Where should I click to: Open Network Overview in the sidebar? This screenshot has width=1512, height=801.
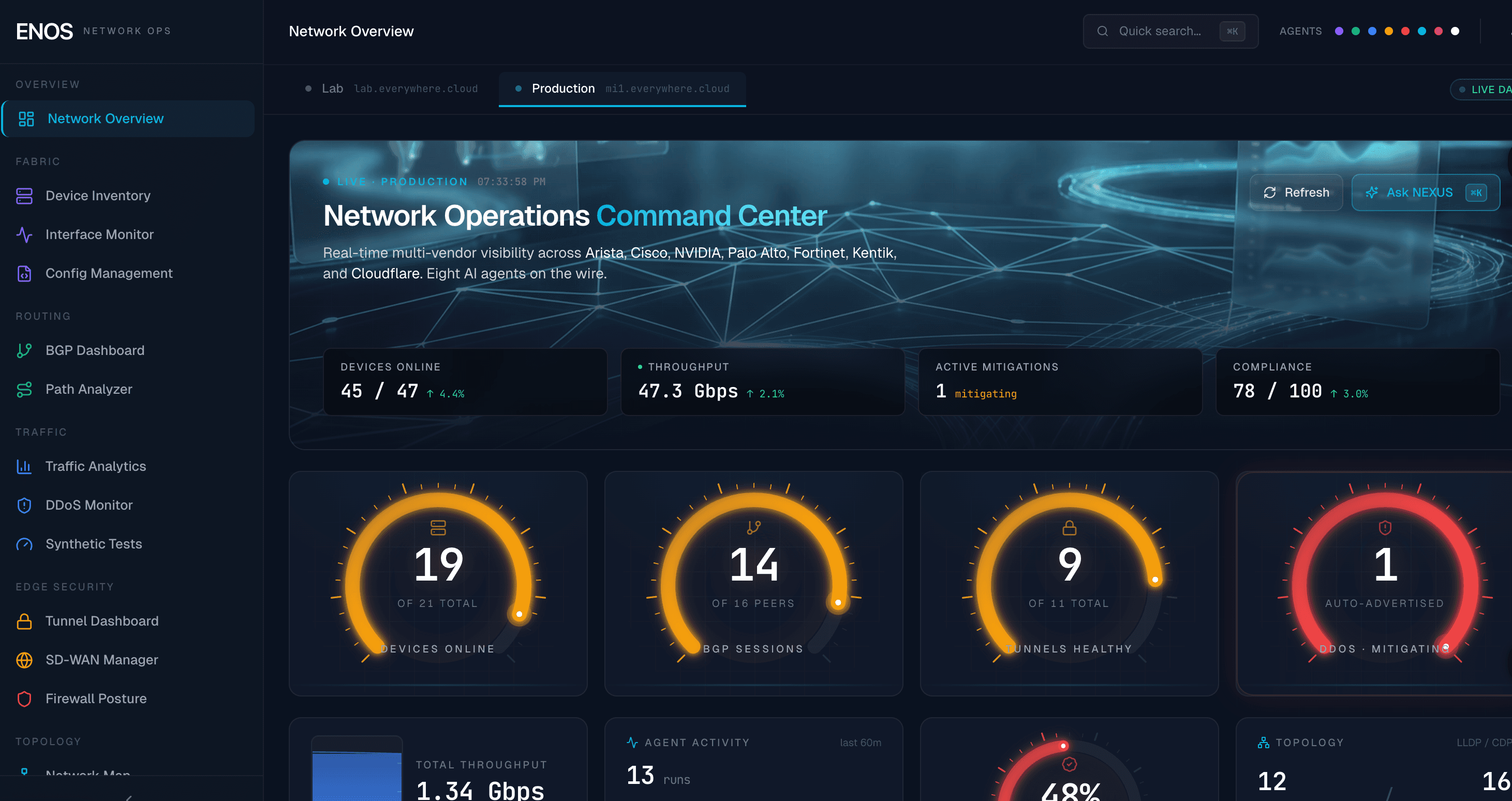tap(128, 118)
